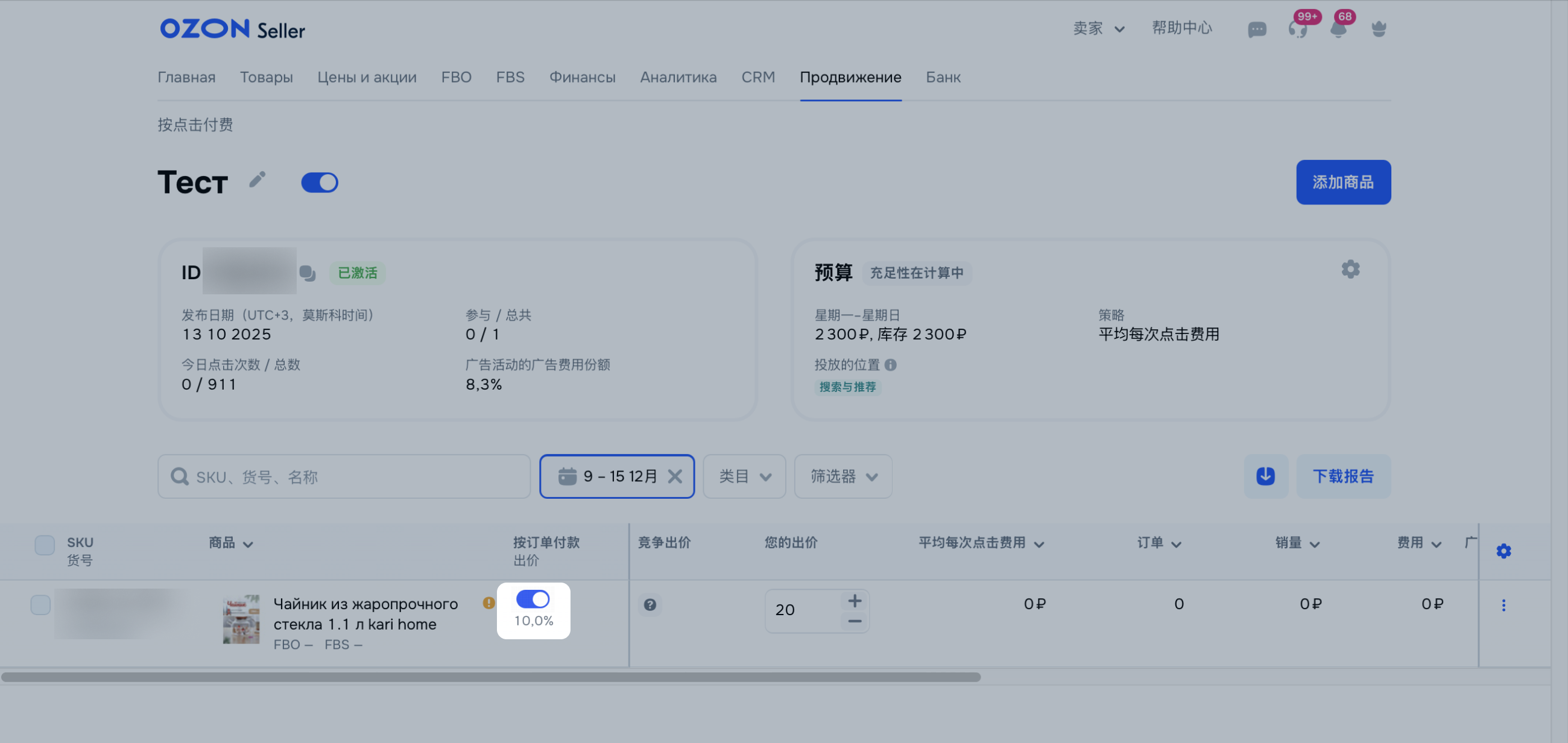Screen dimensions: 1568x743
Task: Click the 下载报告 button
Action: [x=1343, y=476]
